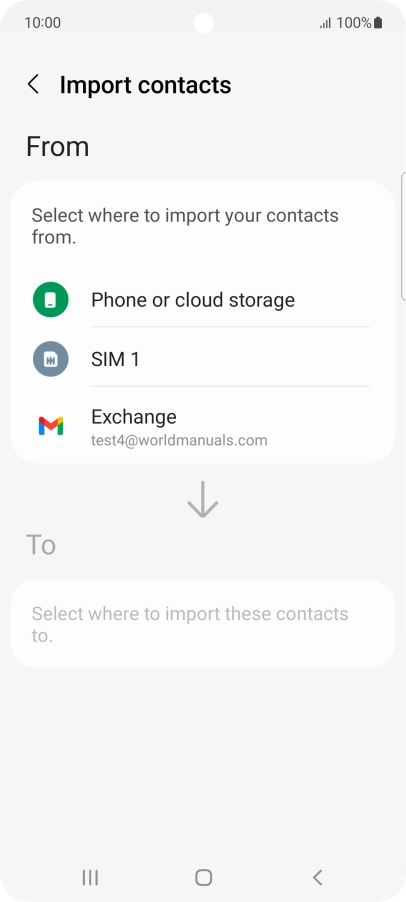Tap the SIM 1 card icon
The image size is (406, 902).
tap(51, 359)
